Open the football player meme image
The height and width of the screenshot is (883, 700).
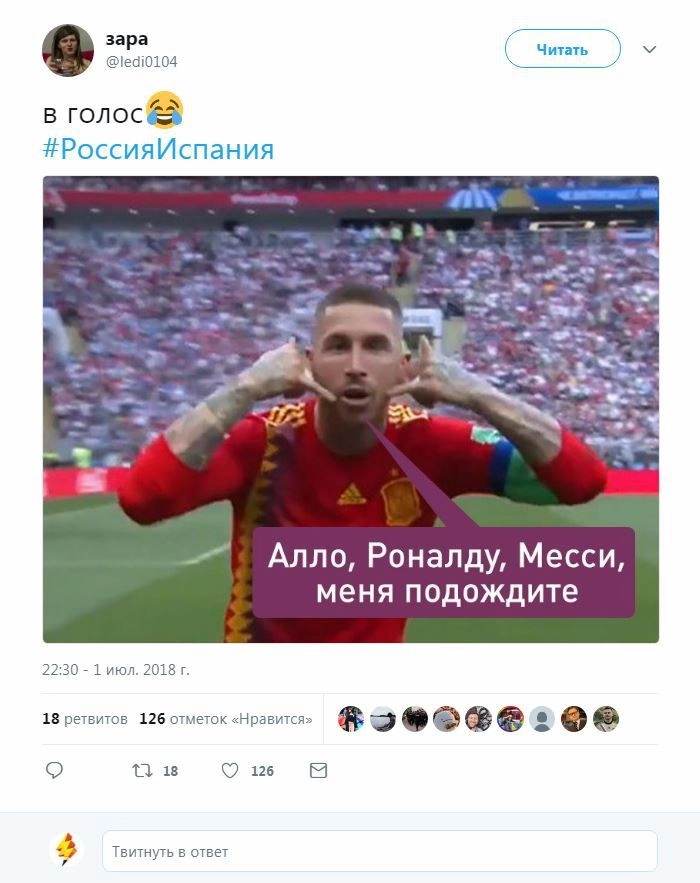(x=351, y=409)
